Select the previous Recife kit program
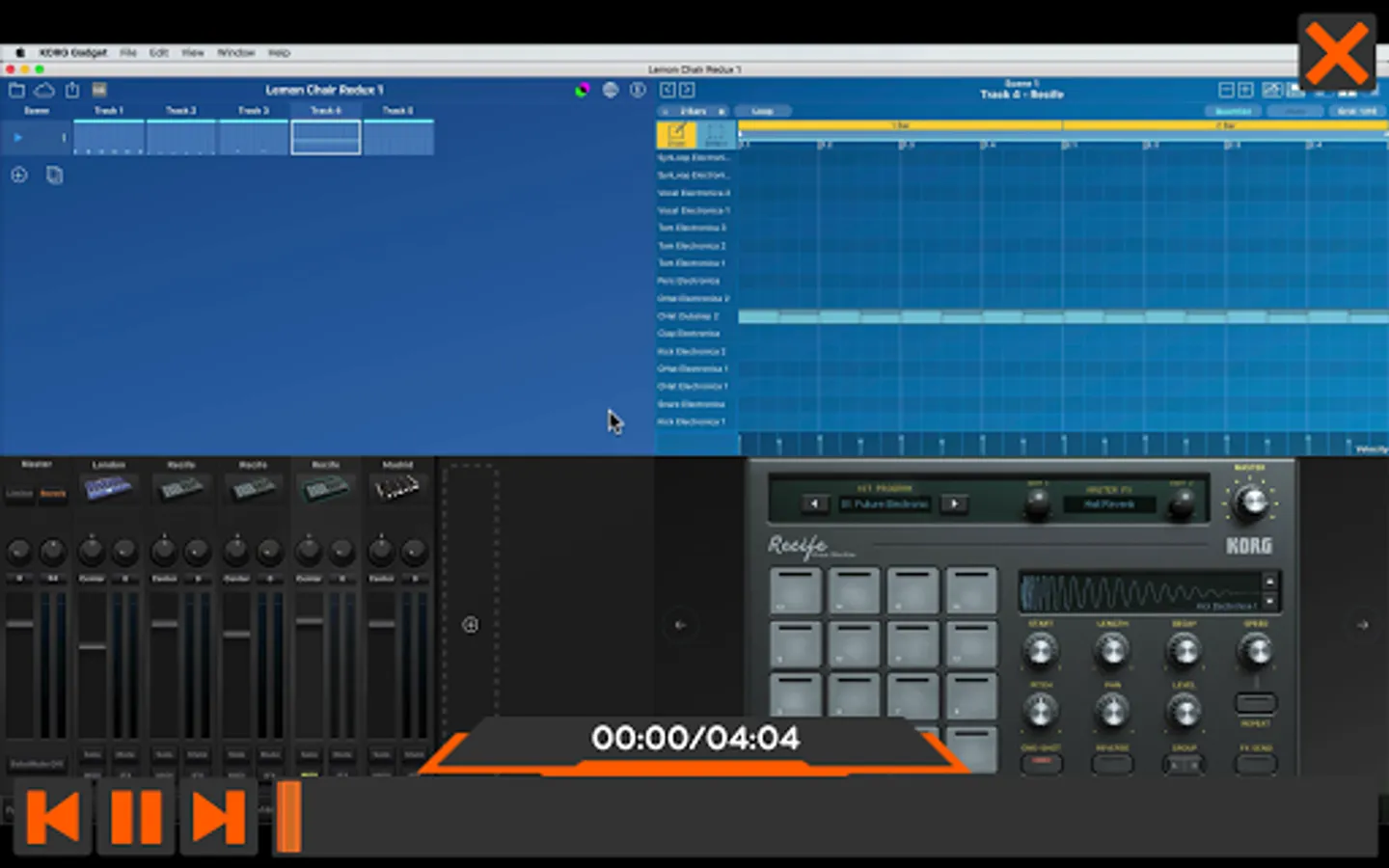1389x868 pixels. [x=815, y=503]
